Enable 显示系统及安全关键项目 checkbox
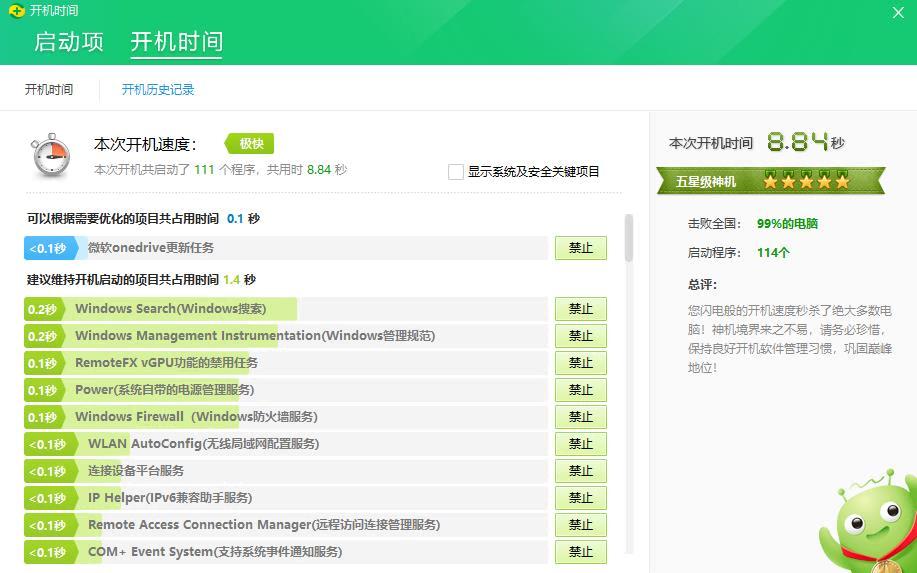 coord(456,172)
